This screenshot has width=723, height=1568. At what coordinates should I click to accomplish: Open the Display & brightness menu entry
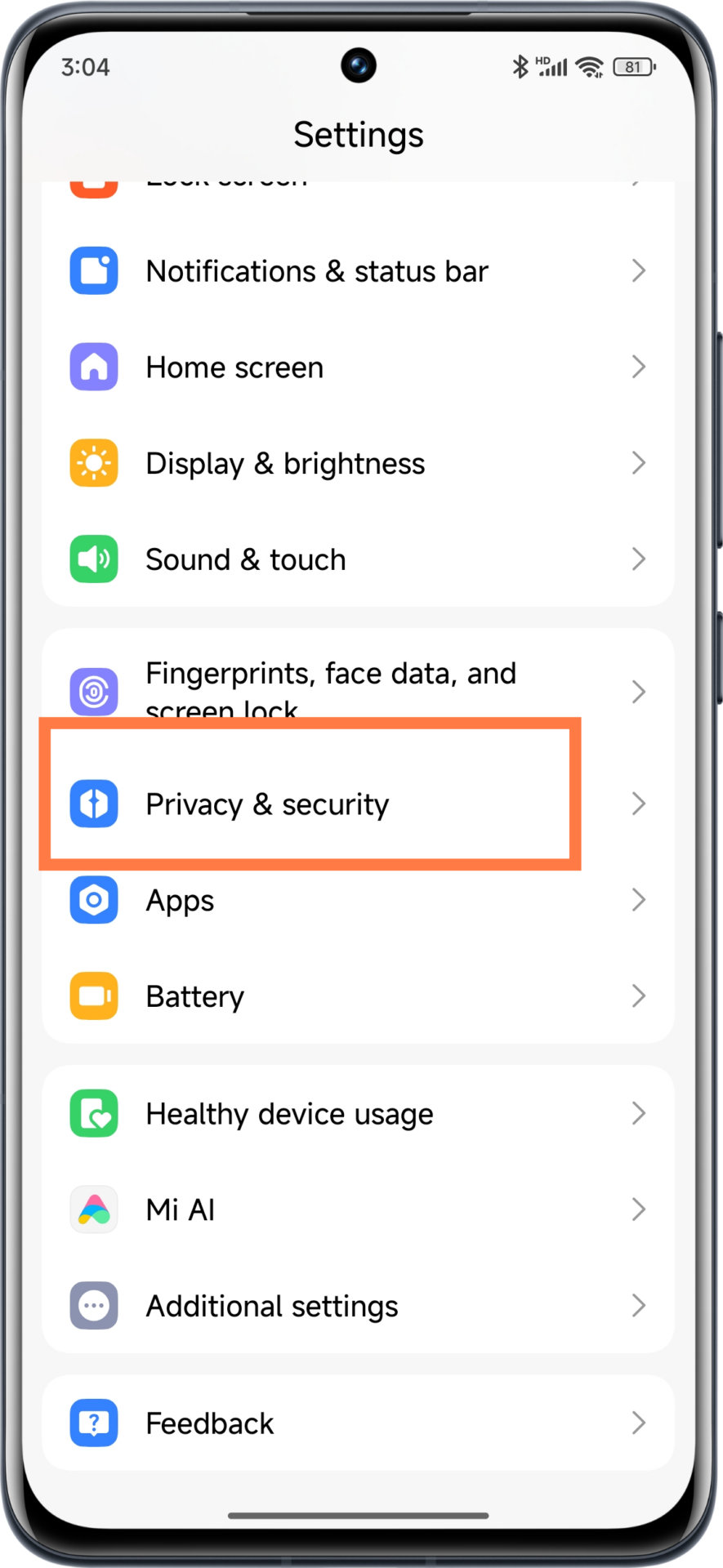[358, 463]
